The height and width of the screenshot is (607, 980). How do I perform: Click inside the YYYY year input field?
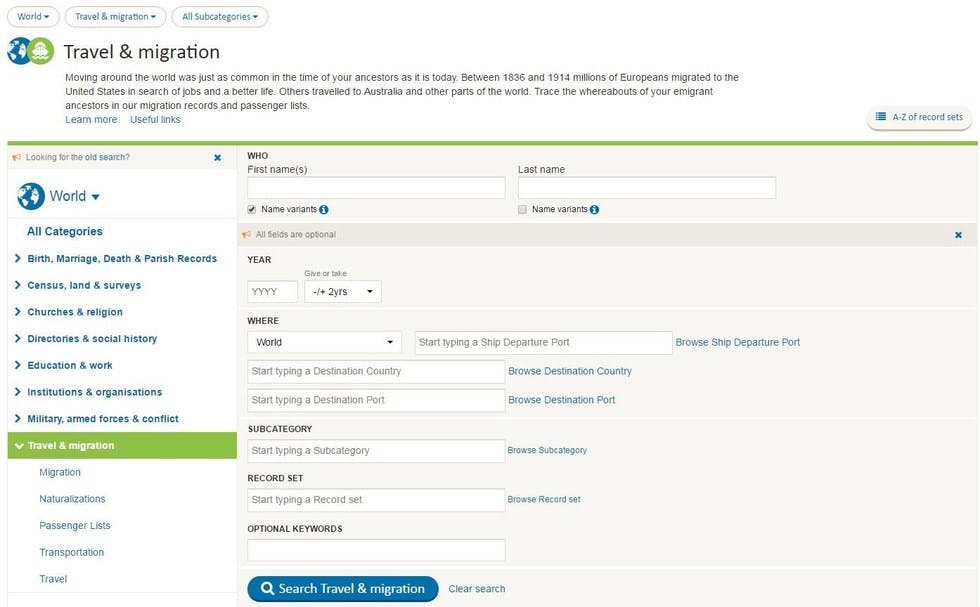(271, 291)
